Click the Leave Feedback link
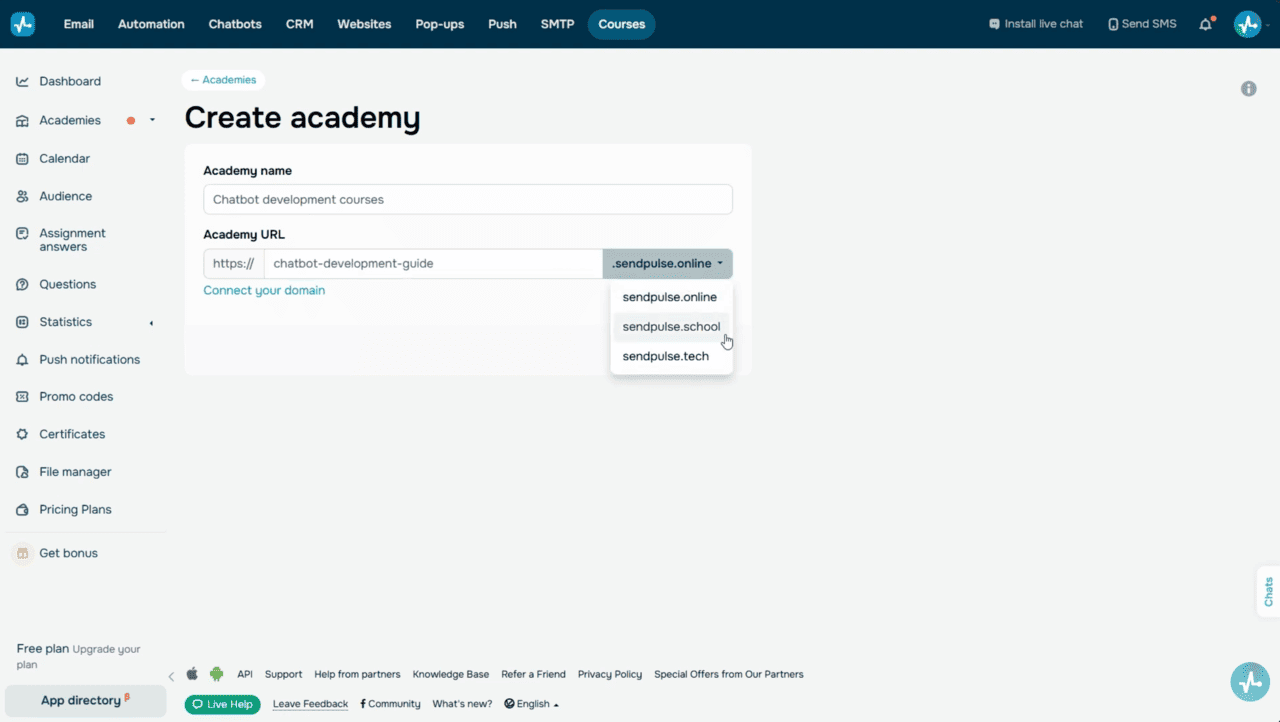 [x=310, y=704]
